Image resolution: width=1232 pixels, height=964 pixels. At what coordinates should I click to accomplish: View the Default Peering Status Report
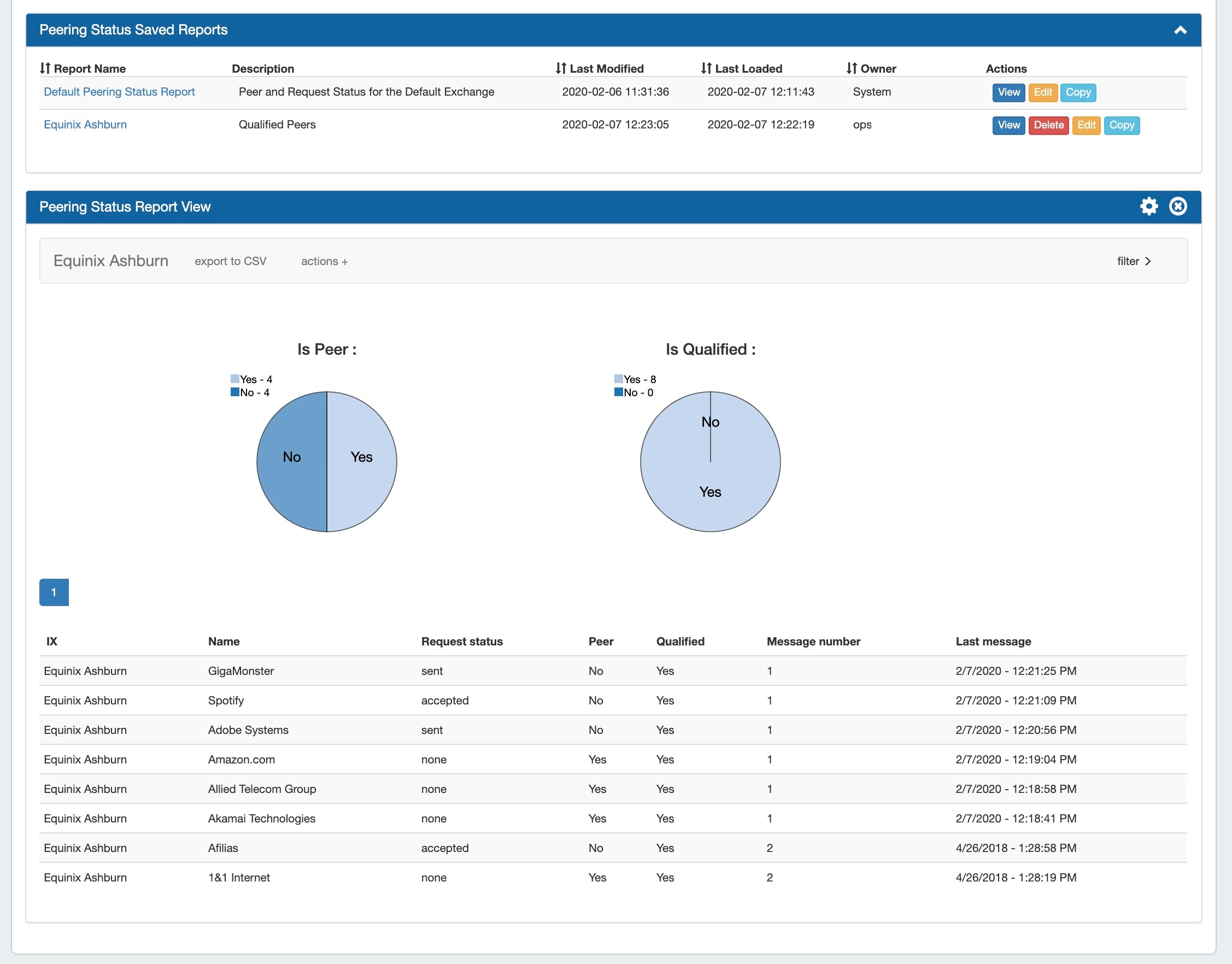click(x=1008, y=92)
